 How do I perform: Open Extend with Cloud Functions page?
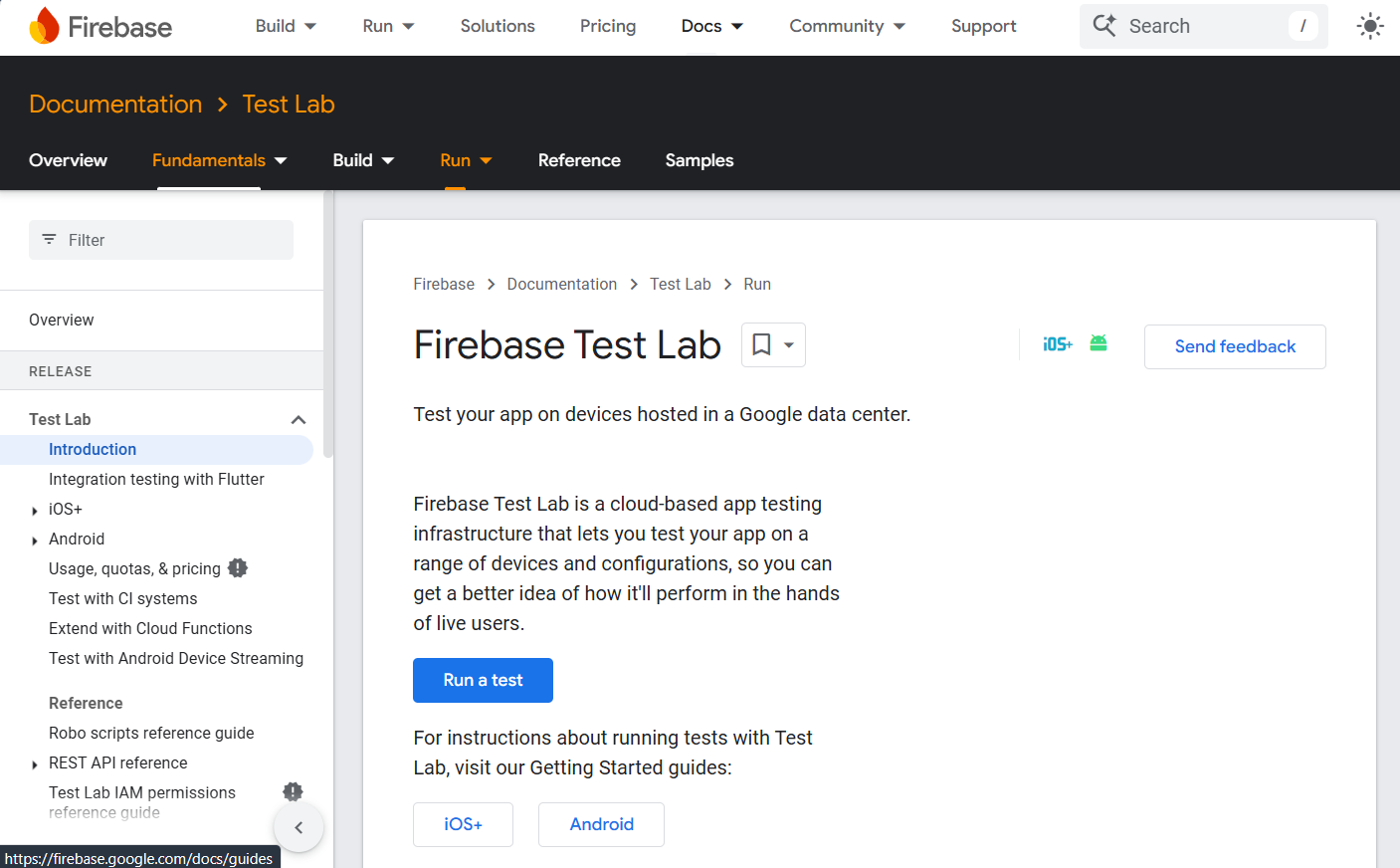click(150, 628)
